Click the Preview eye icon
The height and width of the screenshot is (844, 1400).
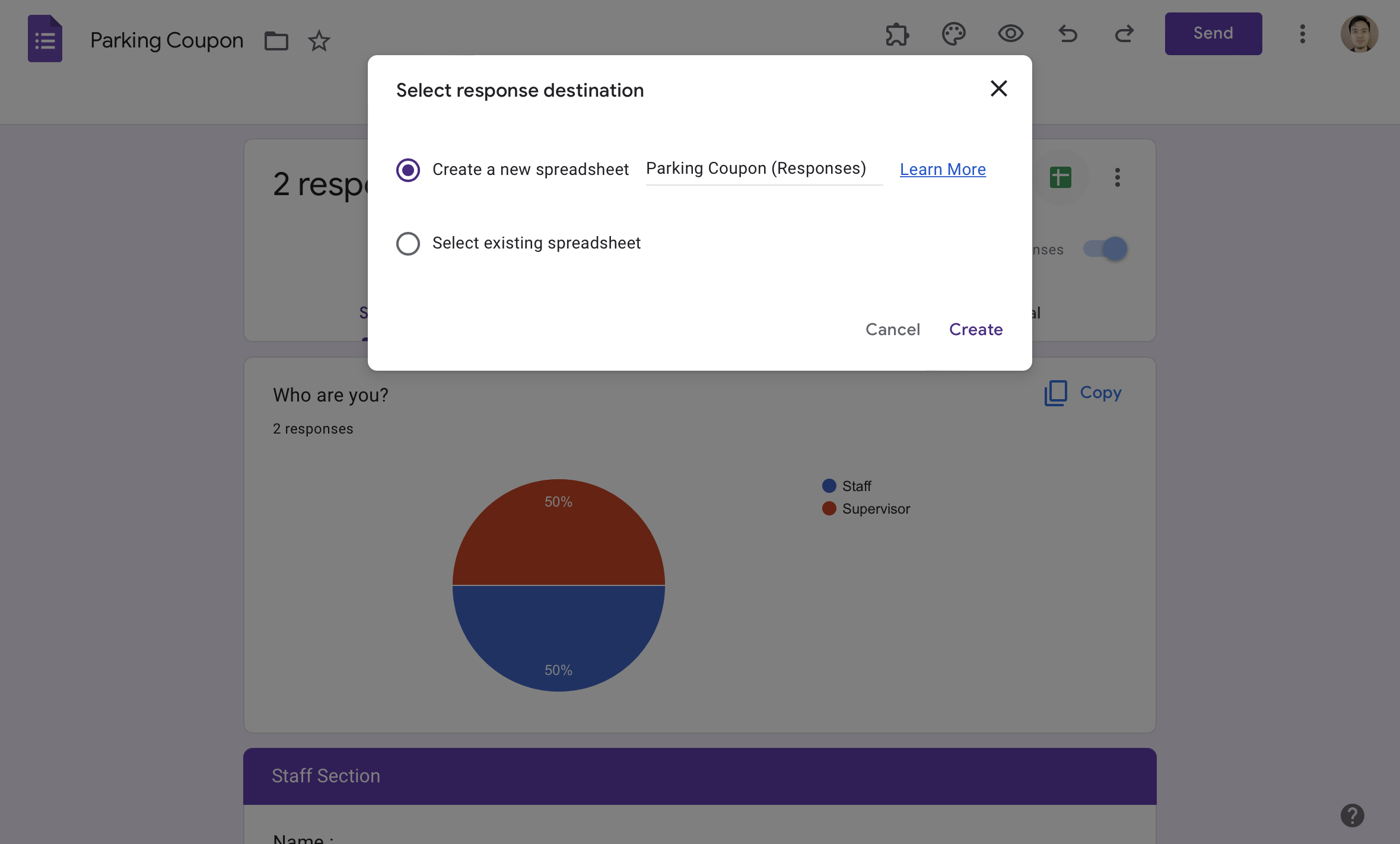[x=1010, y=34]
